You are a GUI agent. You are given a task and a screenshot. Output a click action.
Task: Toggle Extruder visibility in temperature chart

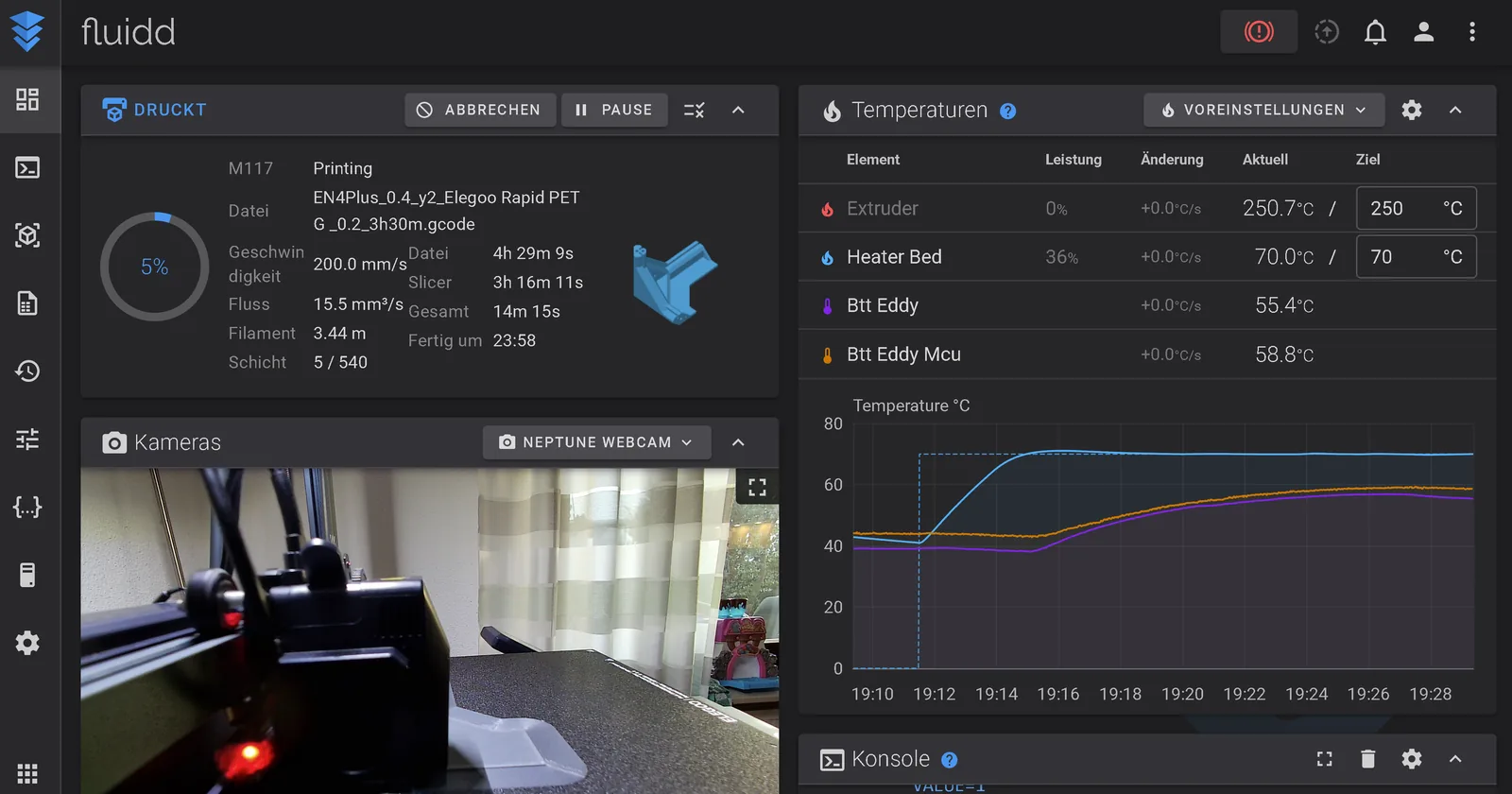(827, 209)
